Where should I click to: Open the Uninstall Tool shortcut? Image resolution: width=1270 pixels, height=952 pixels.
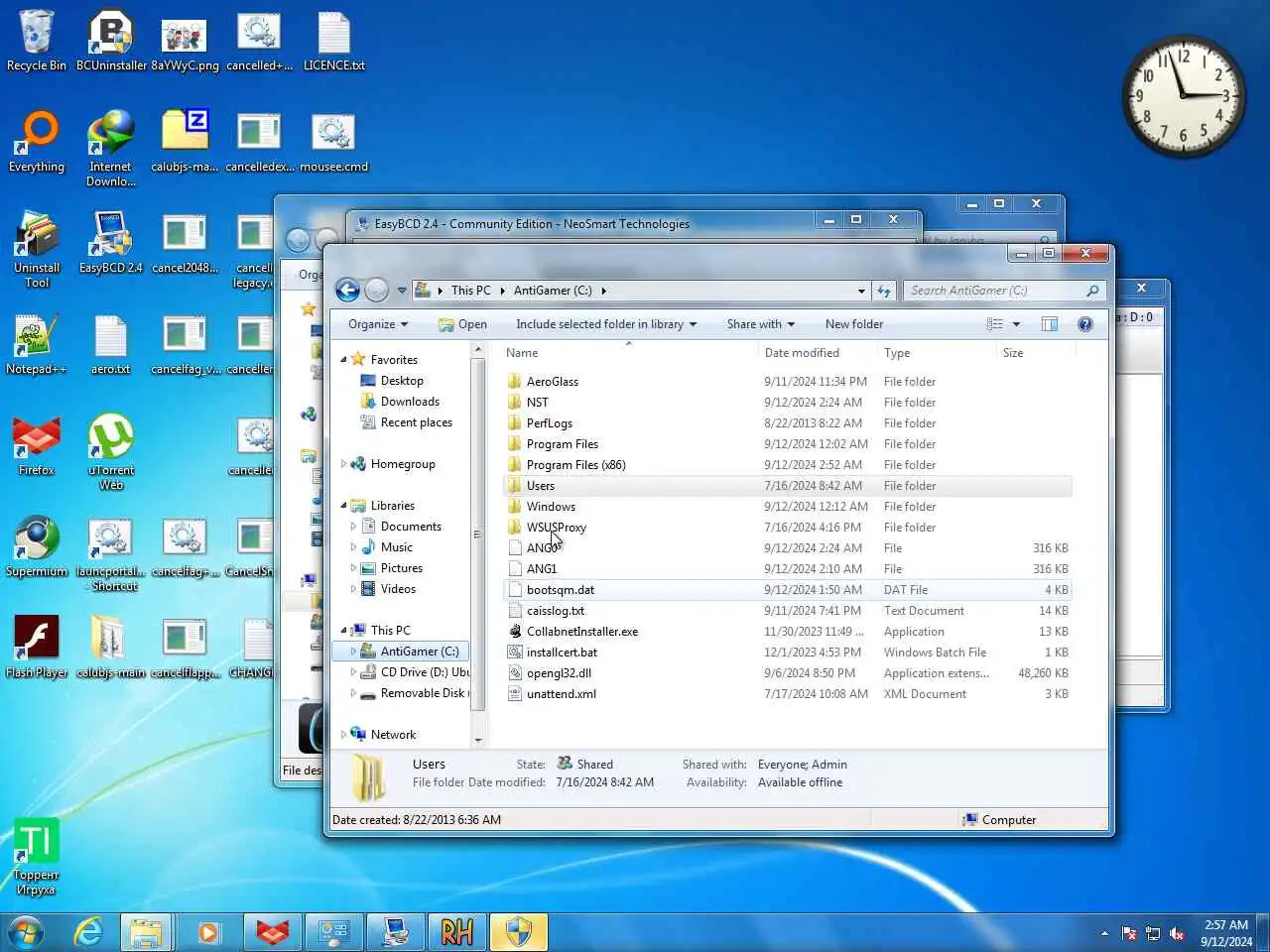[x=37, y=250]
